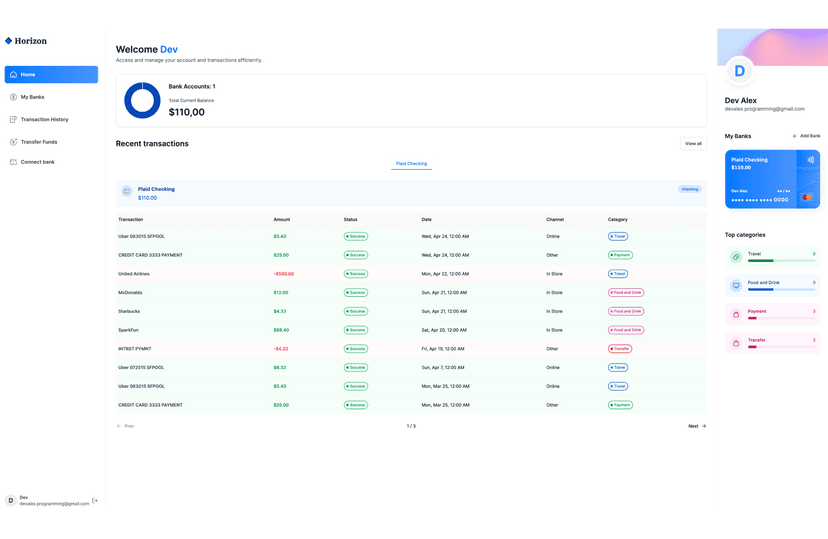This screenshot has height=539, width=828.
Task: Click the Plaid Checking account icon
Action: [x=127, y=191]
